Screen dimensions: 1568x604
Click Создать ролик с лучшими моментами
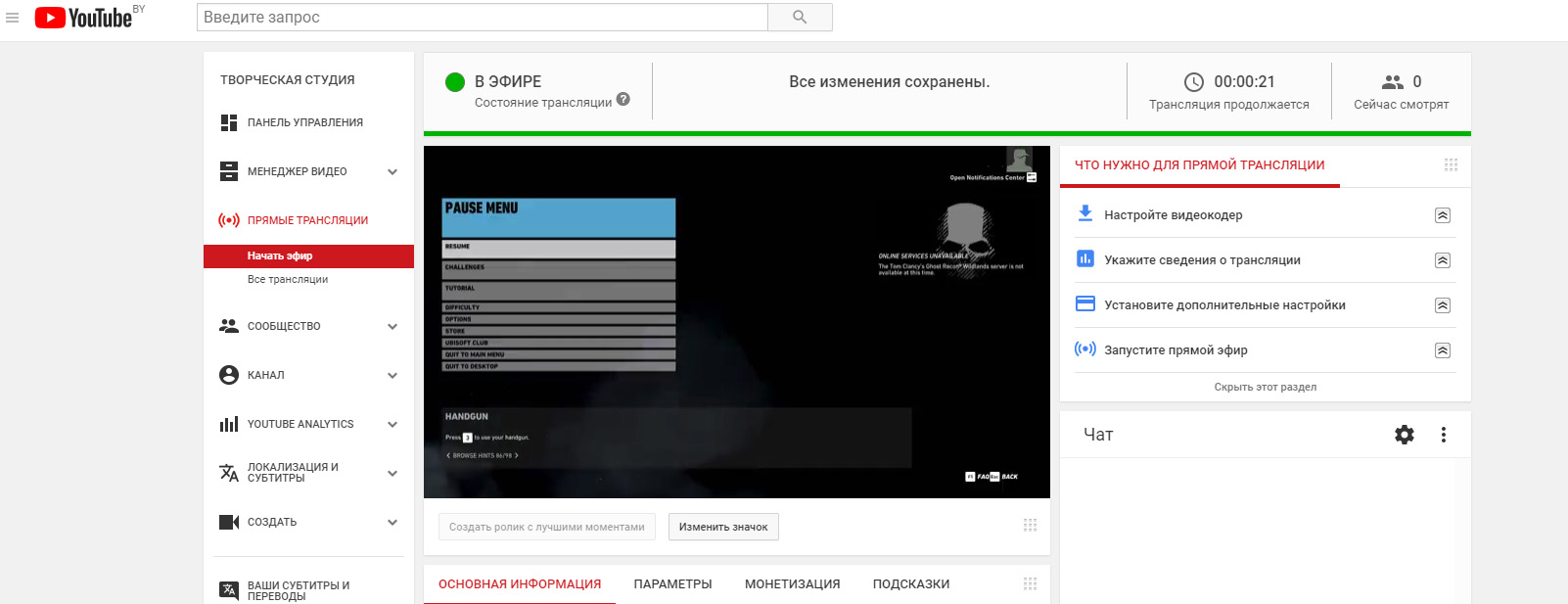[x=547, y=527]
